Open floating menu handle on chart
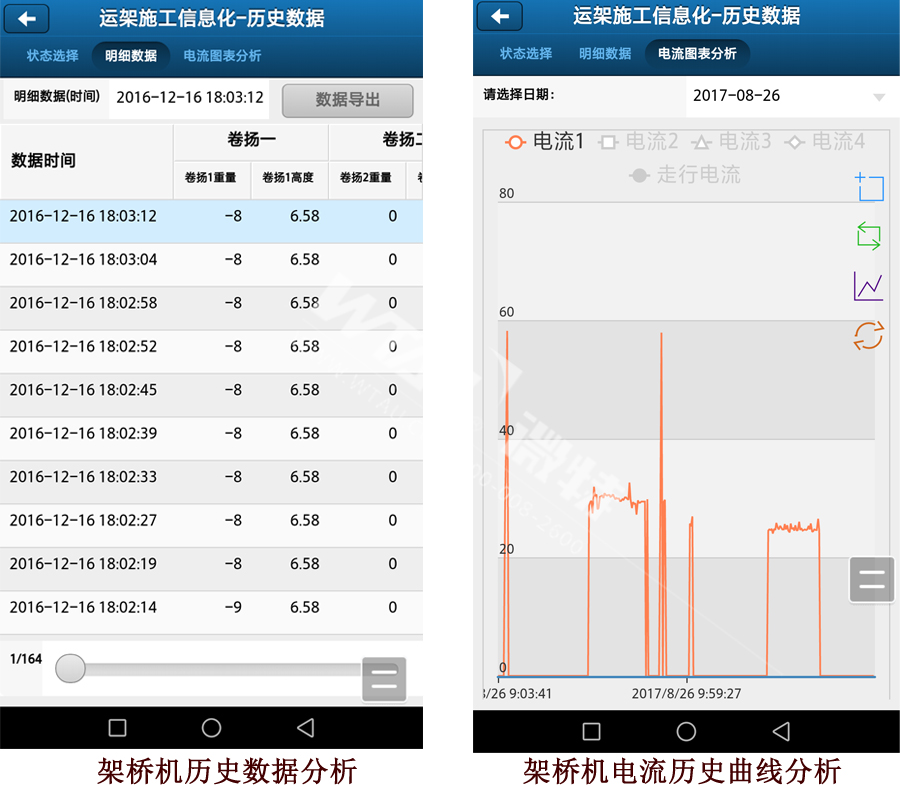The width and height of the screenshot is (900, 787). (872, 579)
